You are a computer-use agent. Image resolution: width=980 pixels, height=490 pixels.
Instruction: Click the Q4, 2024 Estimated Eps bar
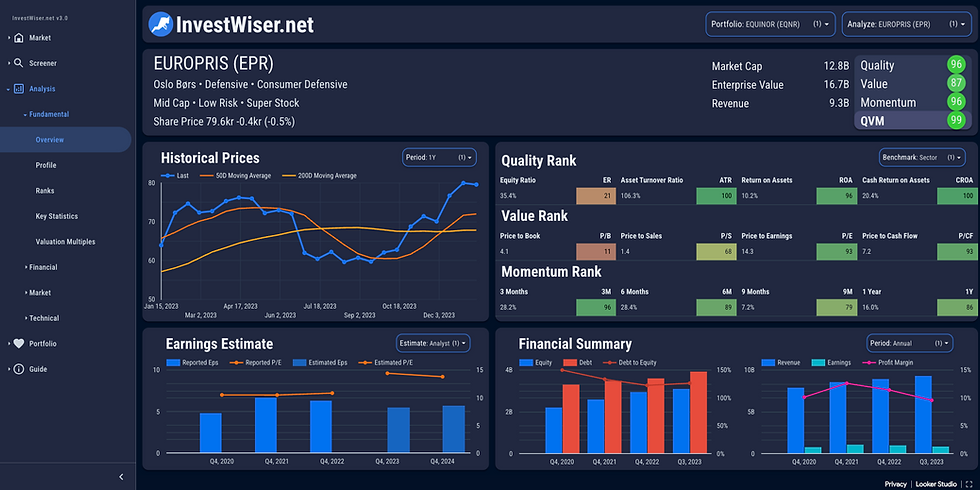coord(453,429)
